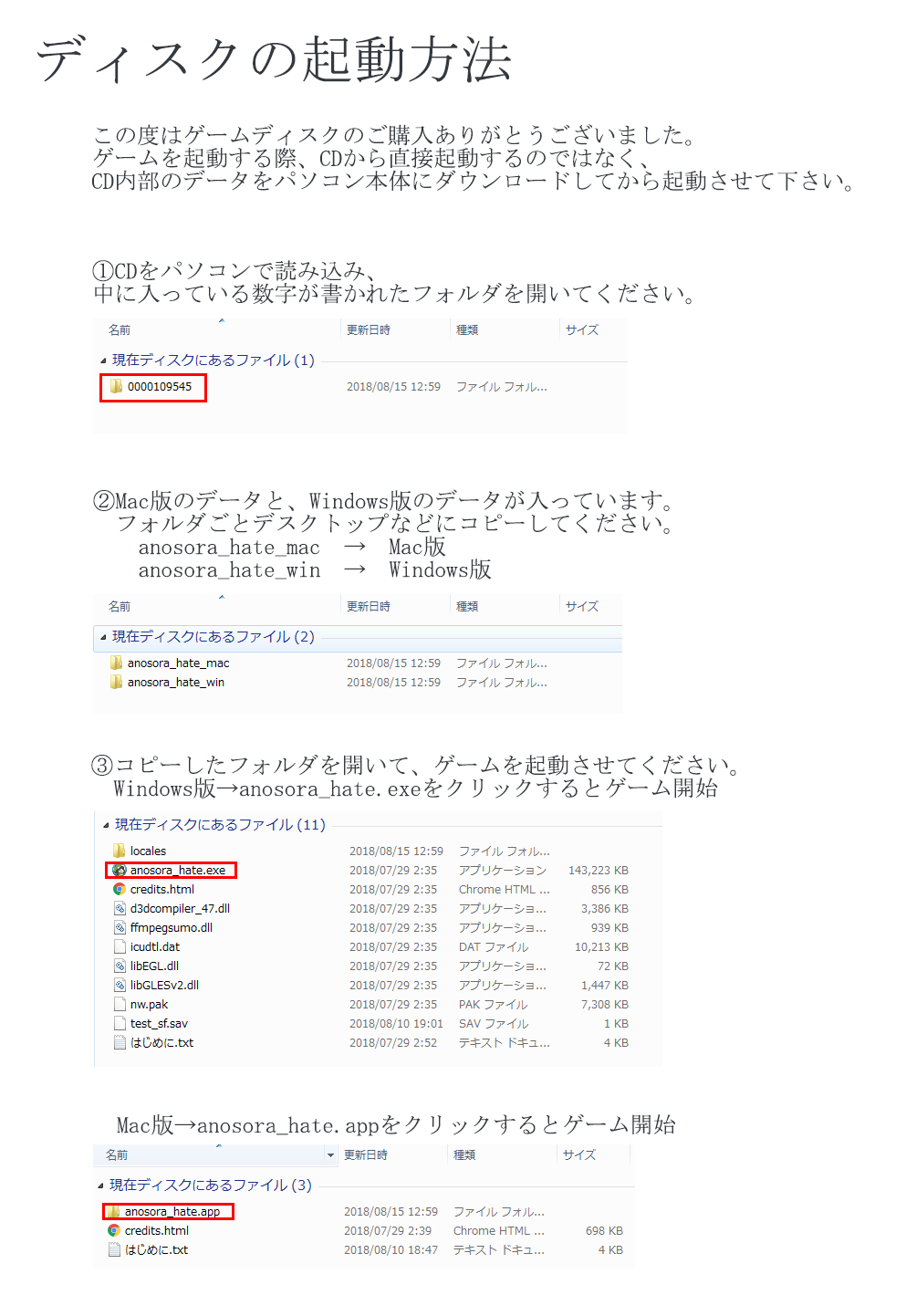
Task: Click the 3,386 KB size value
Action: pyautogui.click(x=605, y=909)
